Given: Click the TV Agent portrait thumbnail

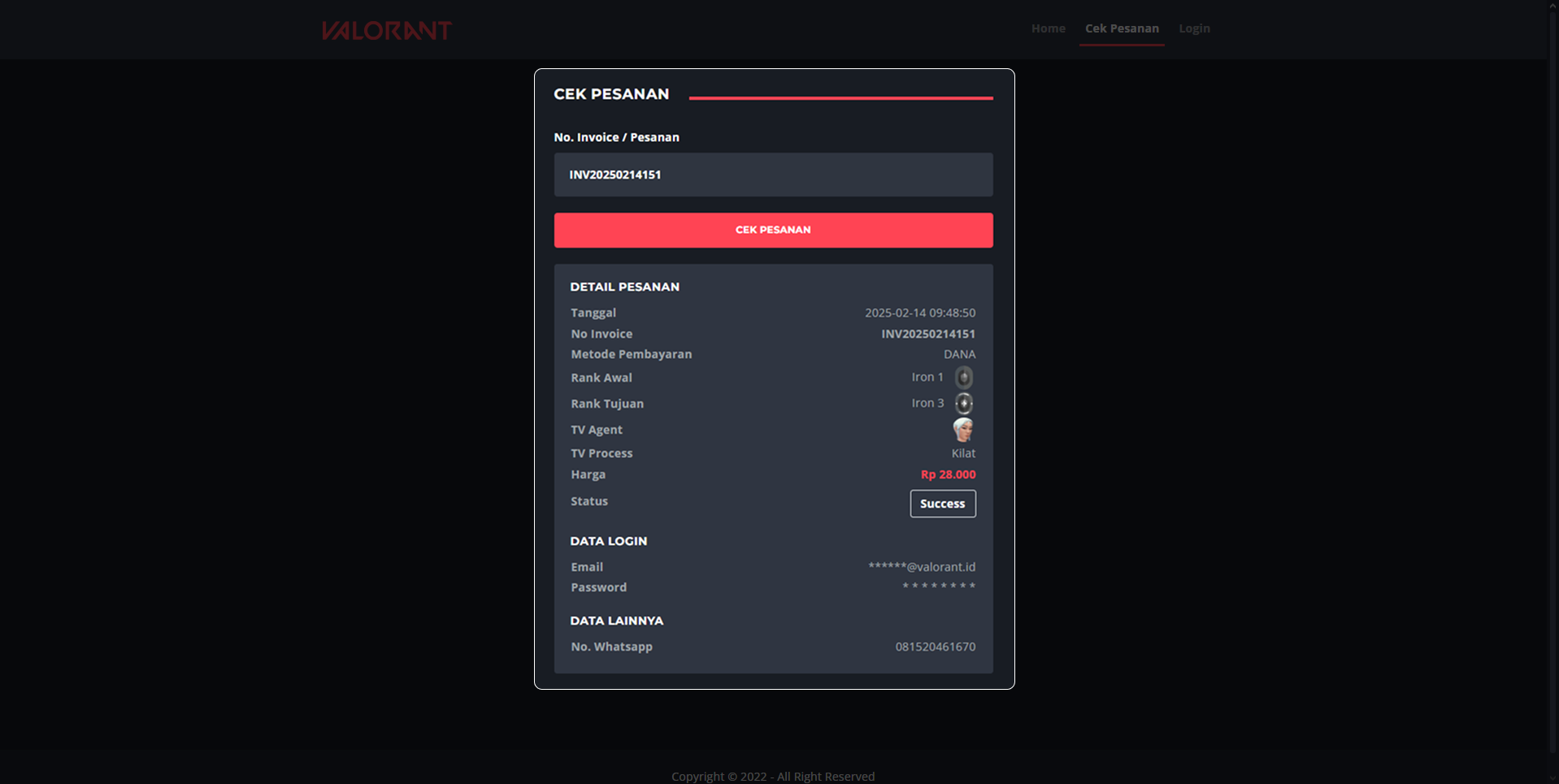Looking at the screenshot, I should point(963,429).
